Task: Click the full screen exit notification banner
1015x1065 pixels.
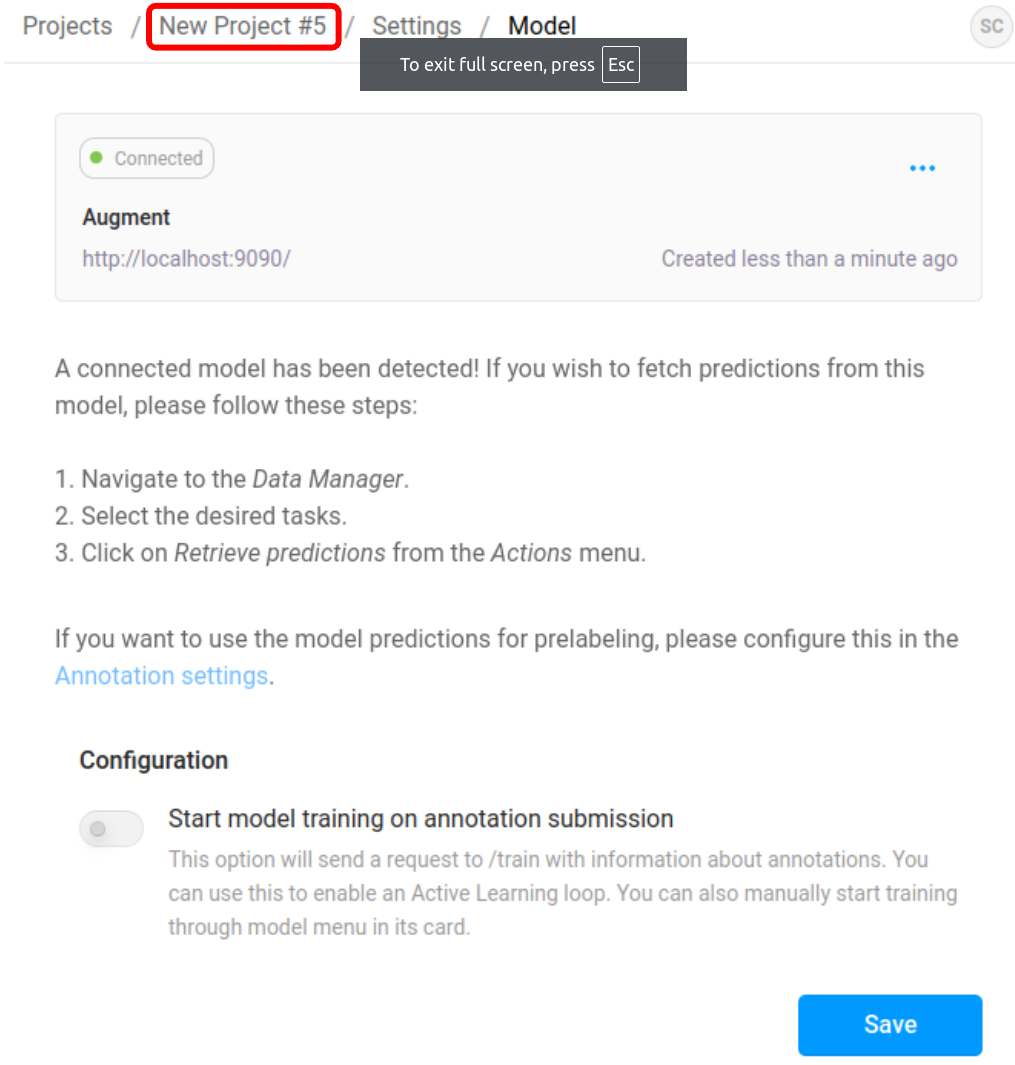Action: [x=523, y=65]
